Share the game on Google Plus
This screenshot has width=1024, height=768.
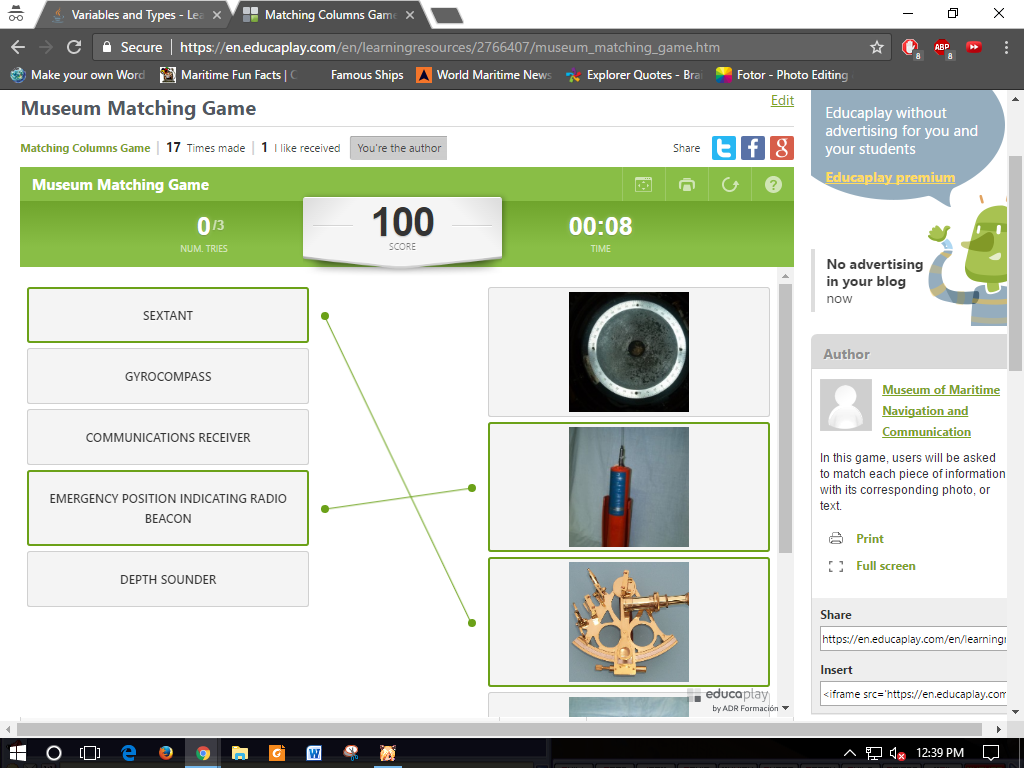pos(782,148)
